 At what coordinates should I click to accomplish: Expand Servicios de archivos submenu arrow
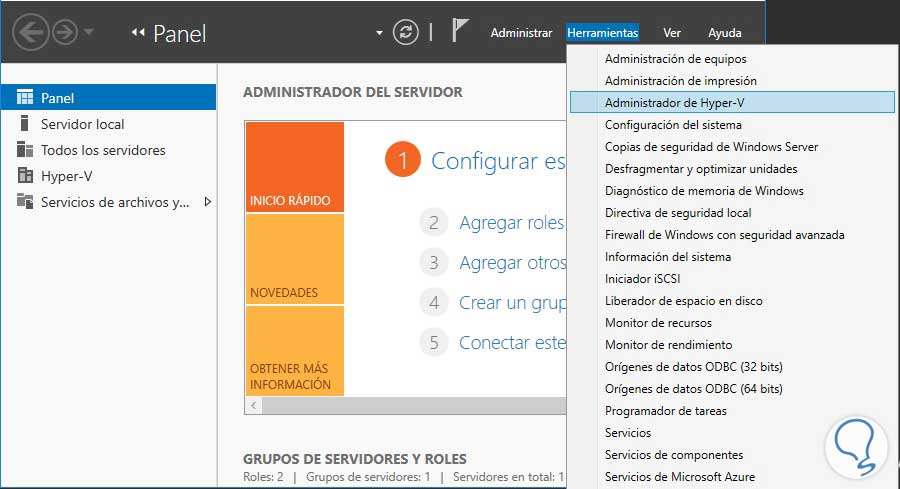point(208,201)
